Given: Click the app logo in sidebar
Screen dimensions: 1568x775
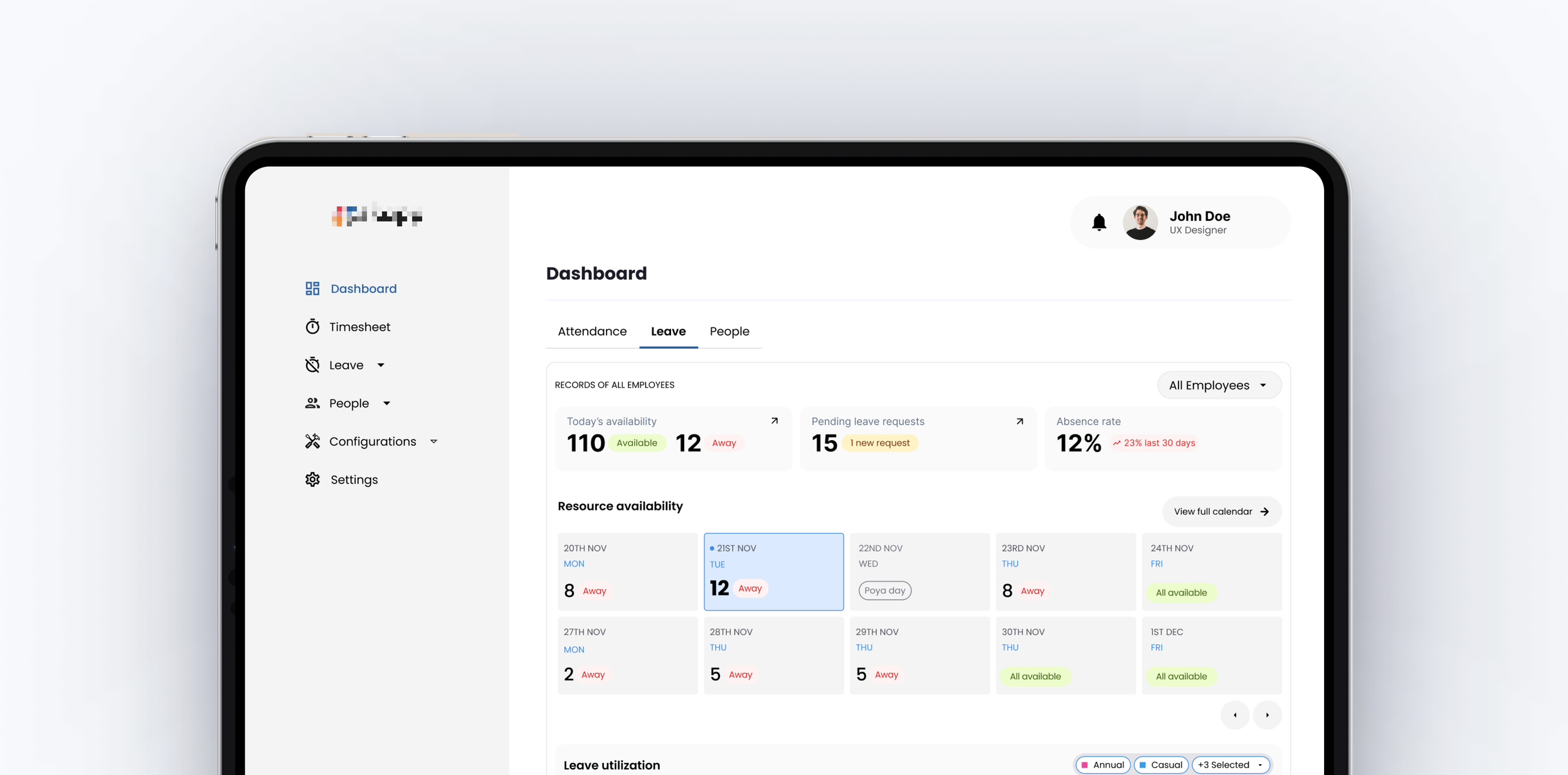Looking at the screenshot, I should click(x=377, y=215).
